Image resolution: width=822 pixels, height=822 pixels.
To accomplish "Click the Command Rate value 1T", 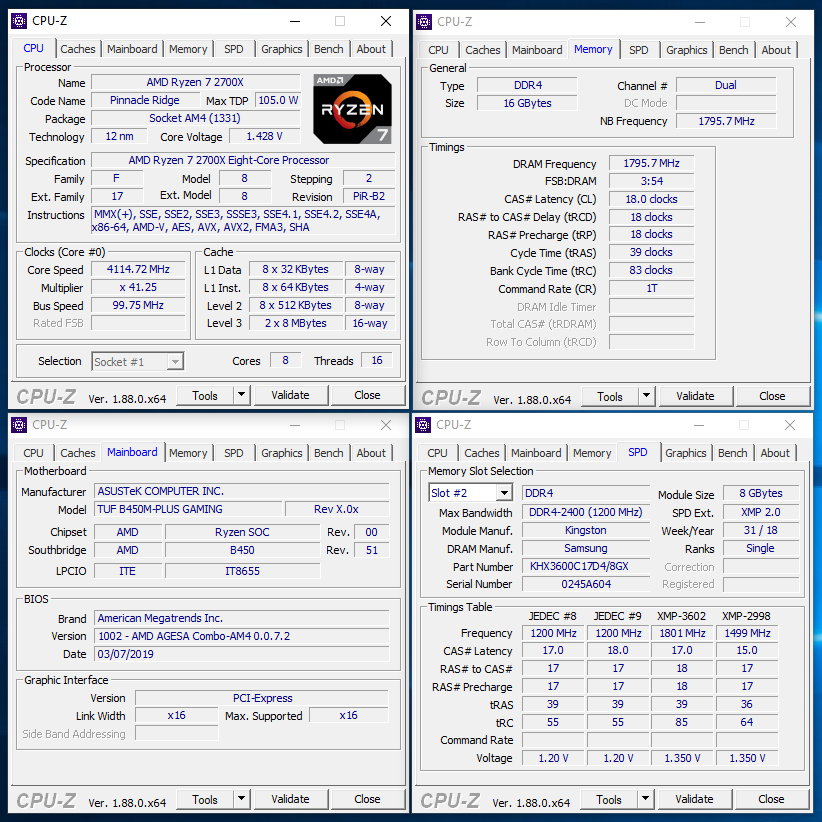I will (x=652, y=288).
